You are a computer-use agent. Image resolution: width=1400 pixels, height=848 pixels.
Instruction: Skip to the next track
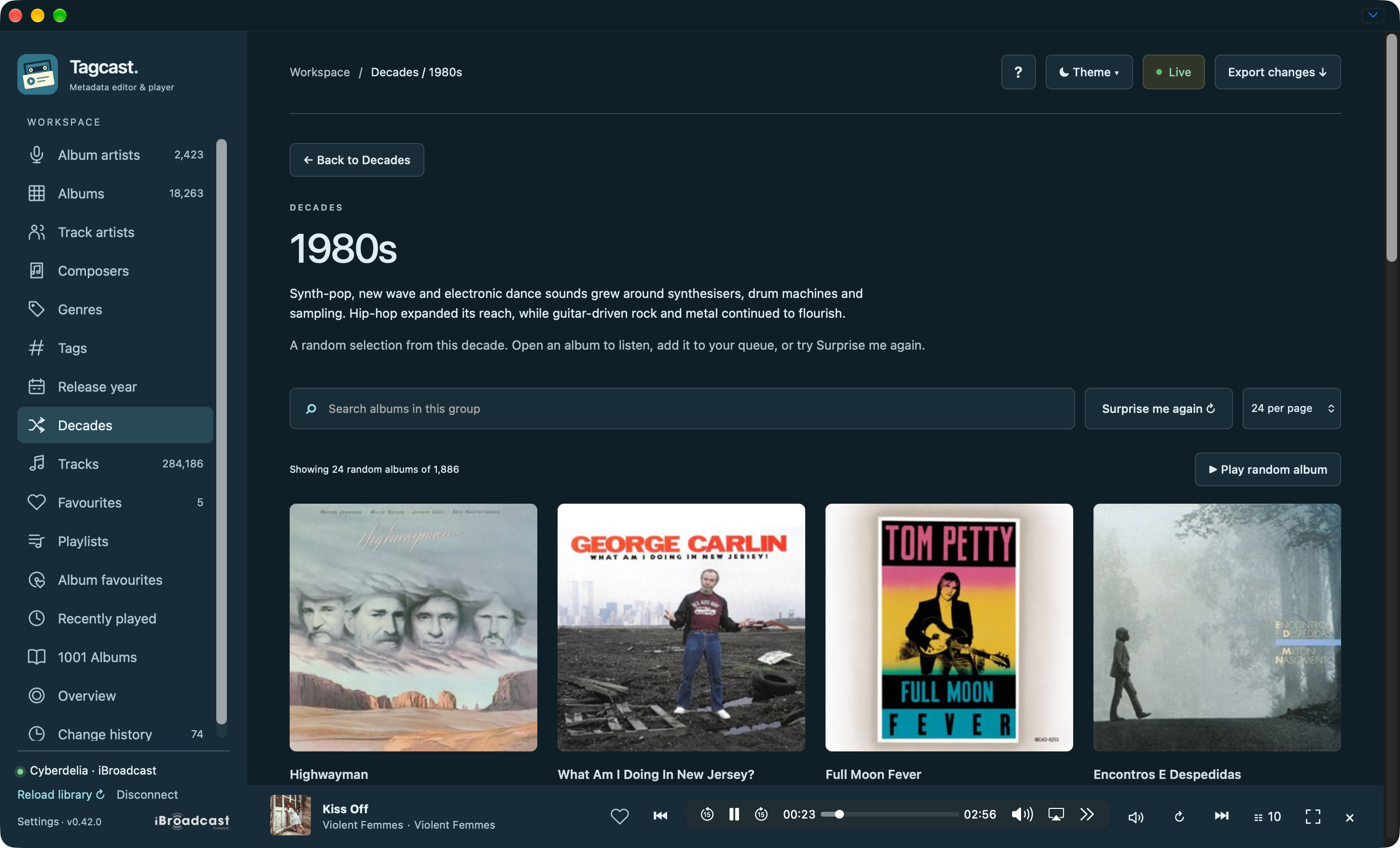pyautogui.click(x=1221, y=816)
